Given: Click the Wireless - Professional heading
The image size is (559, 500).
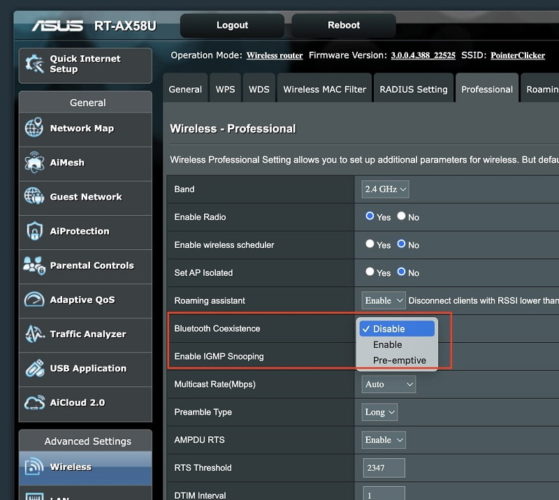Looking at the screenshot, I should [x=232, y=129].
